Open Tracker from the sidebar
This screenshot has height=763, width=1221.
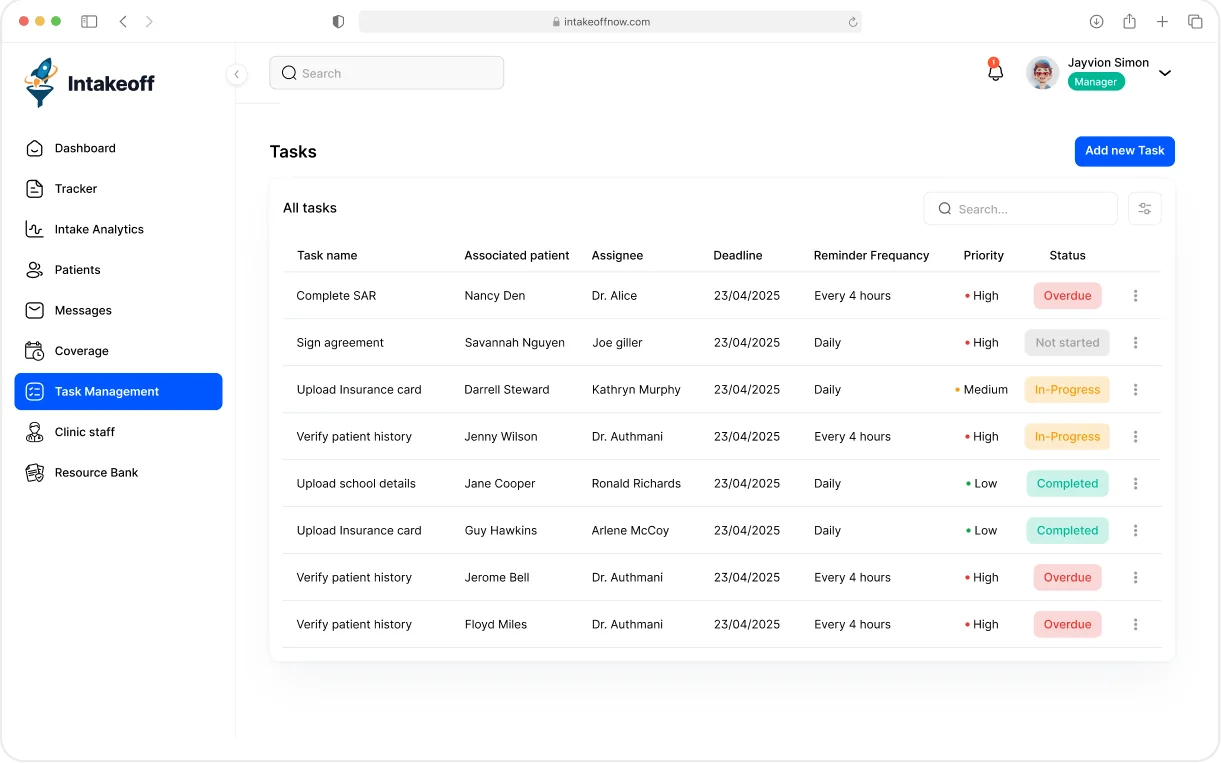click(x=118, y=189)
